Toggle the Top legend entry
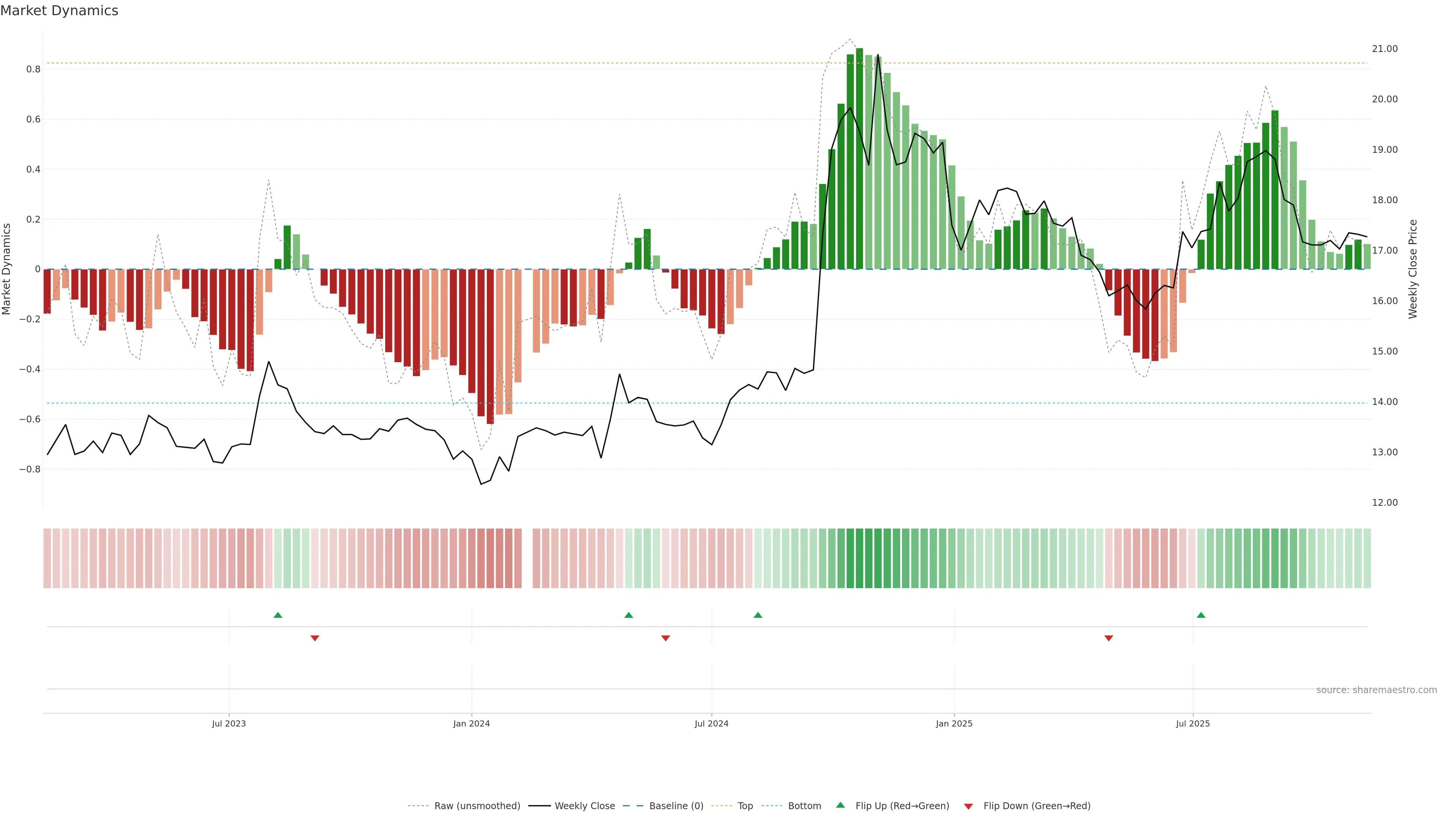This screenshot has width=1456, height=819. 745,806
